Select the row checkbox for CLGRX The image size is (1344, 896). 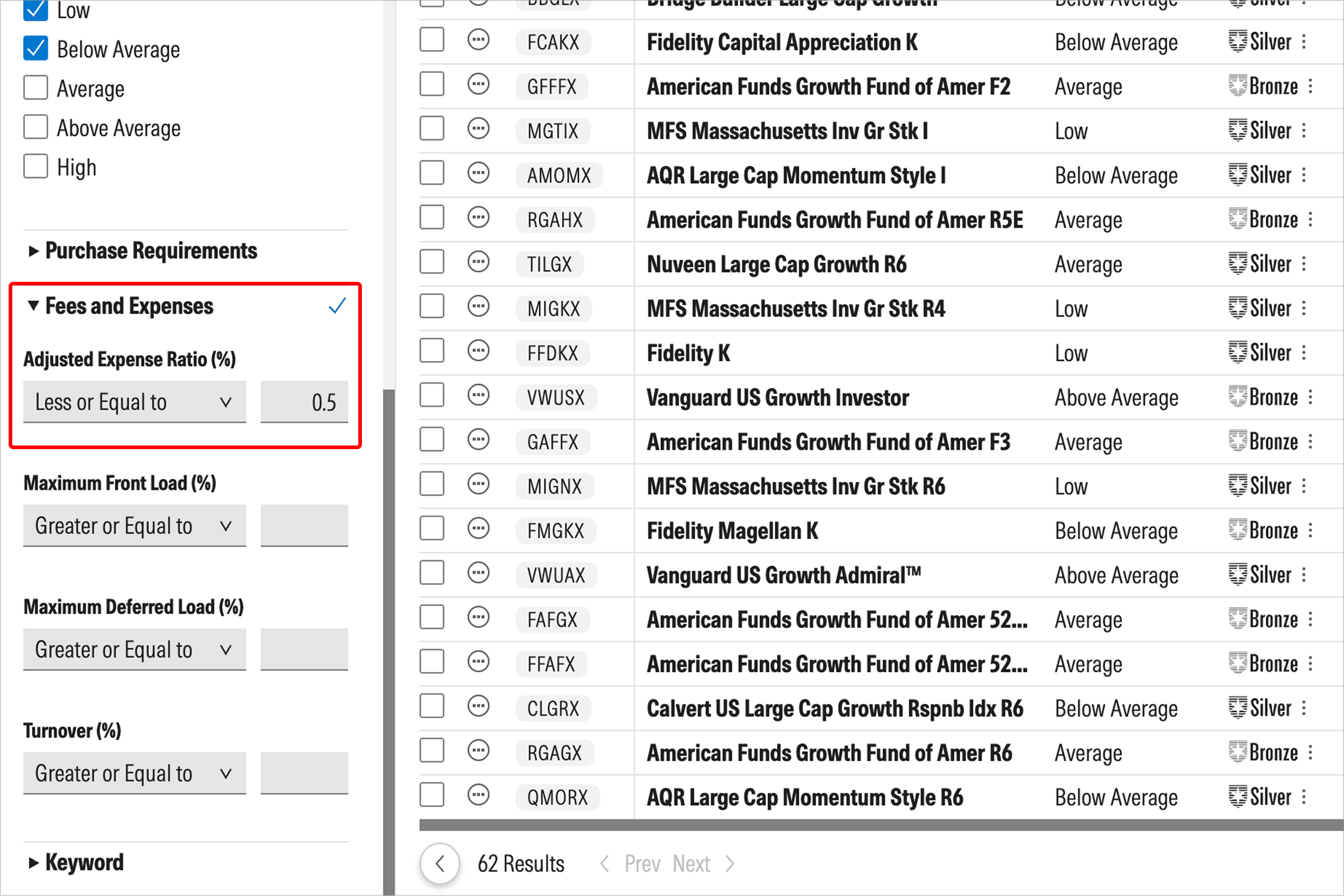coord(432,706)
